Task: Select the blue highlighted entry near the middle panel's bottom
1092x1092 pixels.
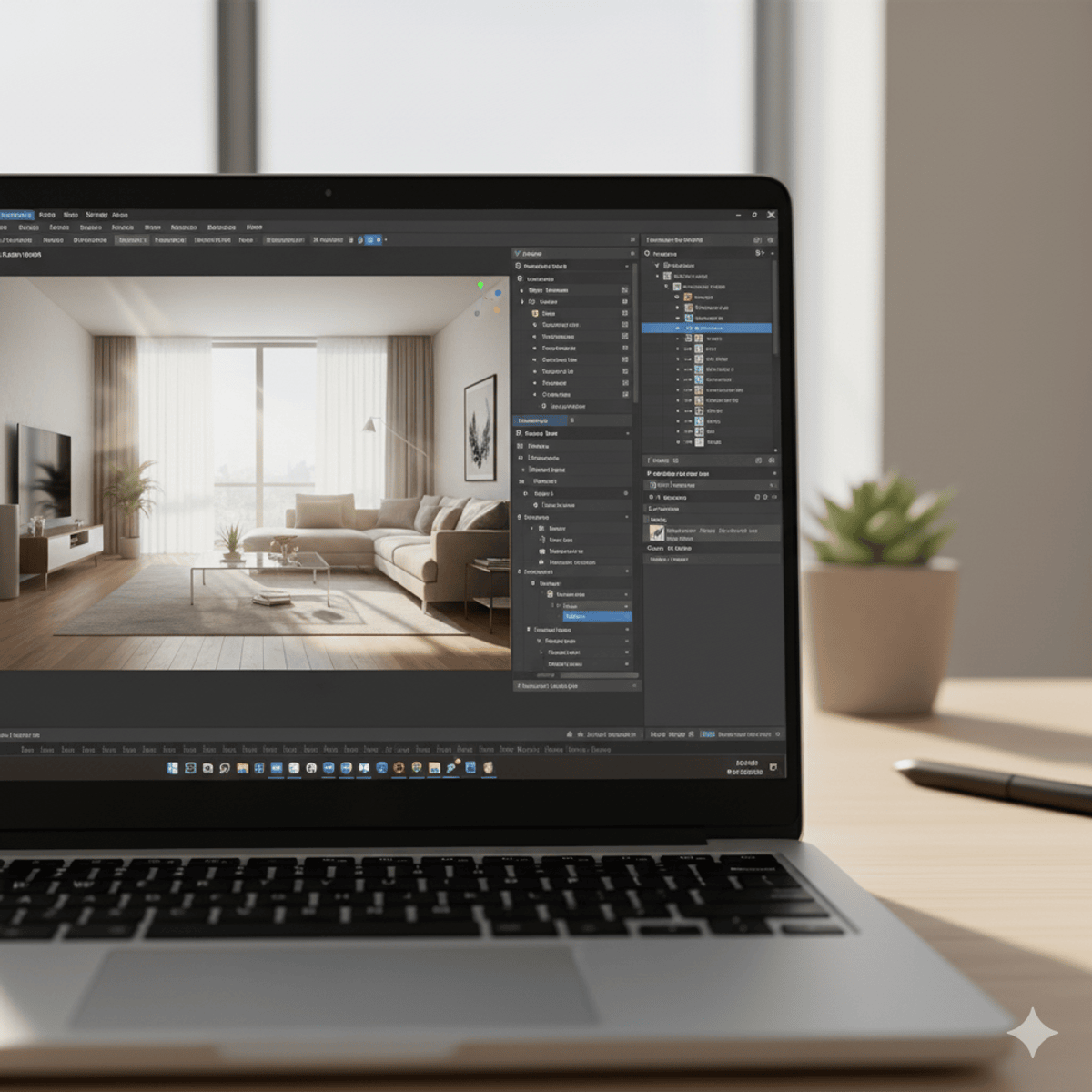Action: click(x=597, y=616)
